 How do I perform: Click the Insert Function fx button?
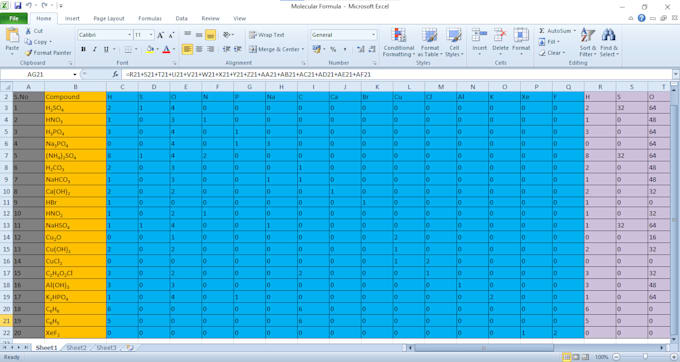pos(115,74)
